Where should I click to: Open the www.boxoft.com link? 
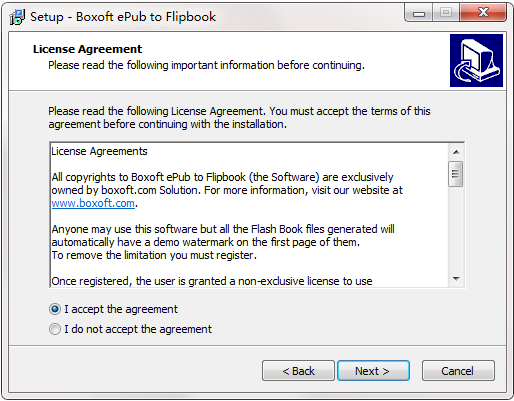pyautogui.click(x=93, y=203)
